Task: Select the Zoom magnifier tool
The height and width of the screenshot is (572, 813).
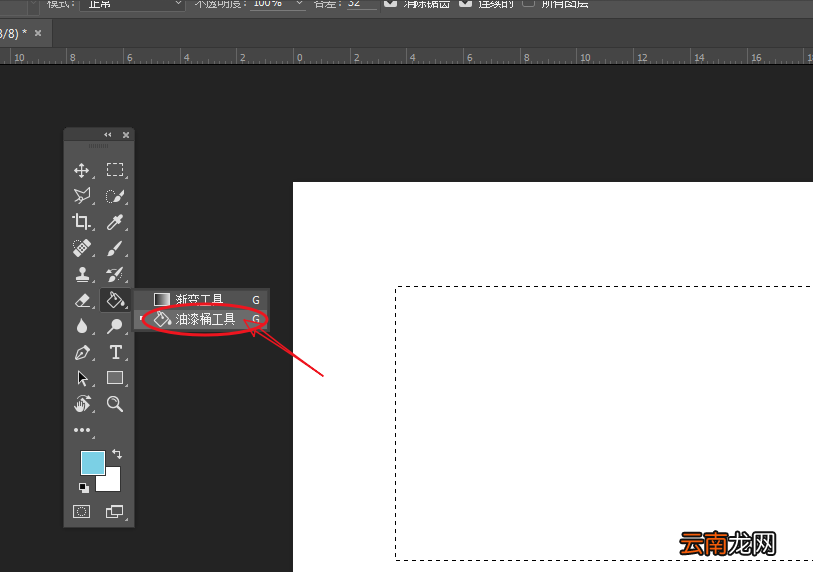Action: pyautogui.click(x=115, y=404)
